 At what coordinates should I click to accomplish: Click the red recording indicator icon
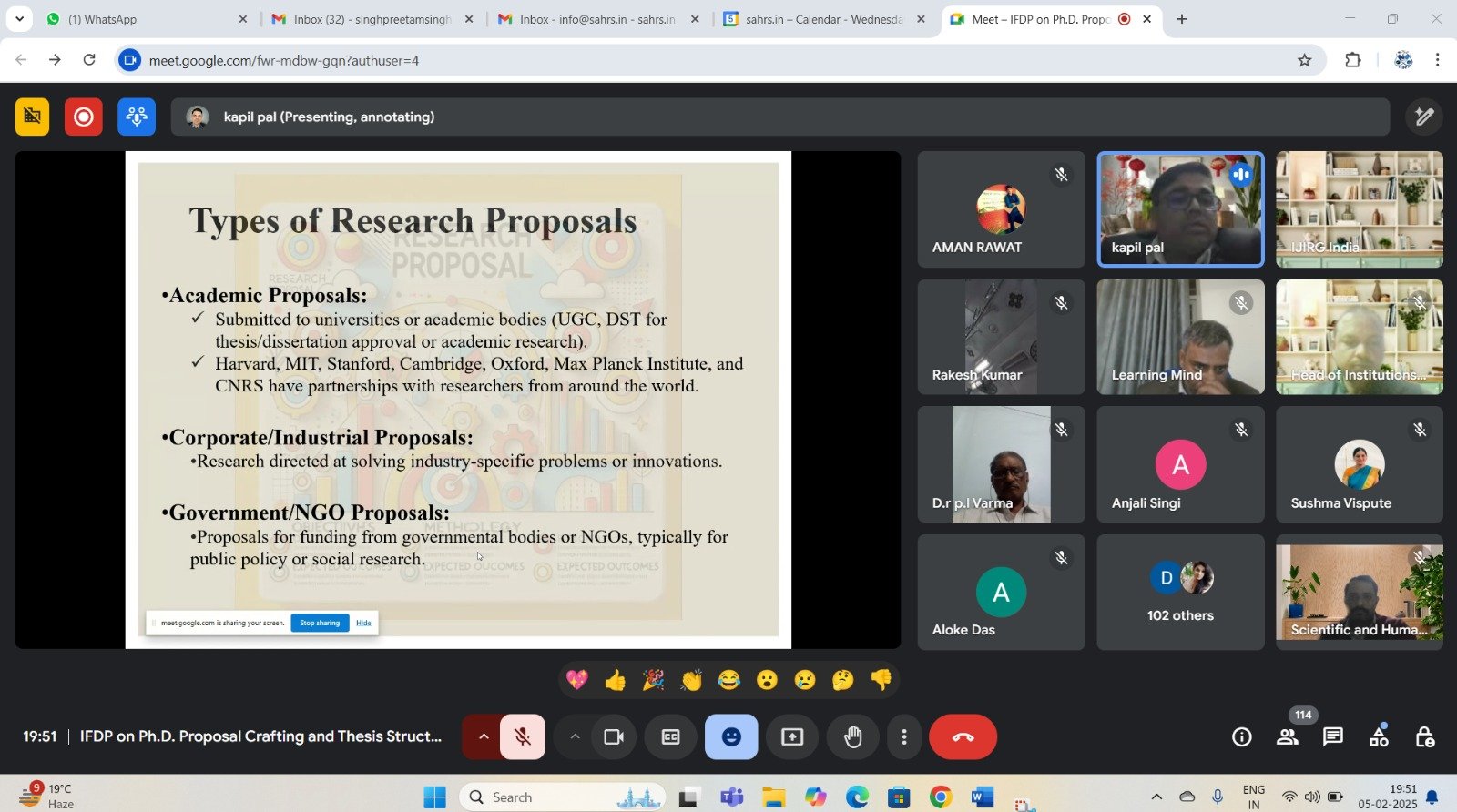tap(83, 117)
